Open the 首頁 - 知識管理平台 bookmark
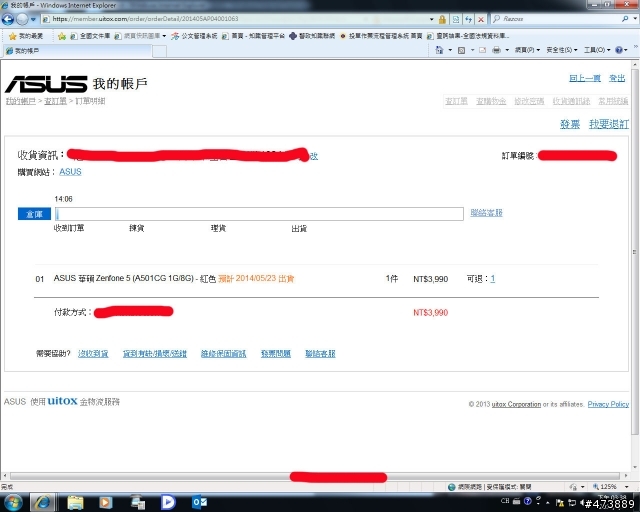Viewport: 640px width, 512px height. tap(253, 36)
